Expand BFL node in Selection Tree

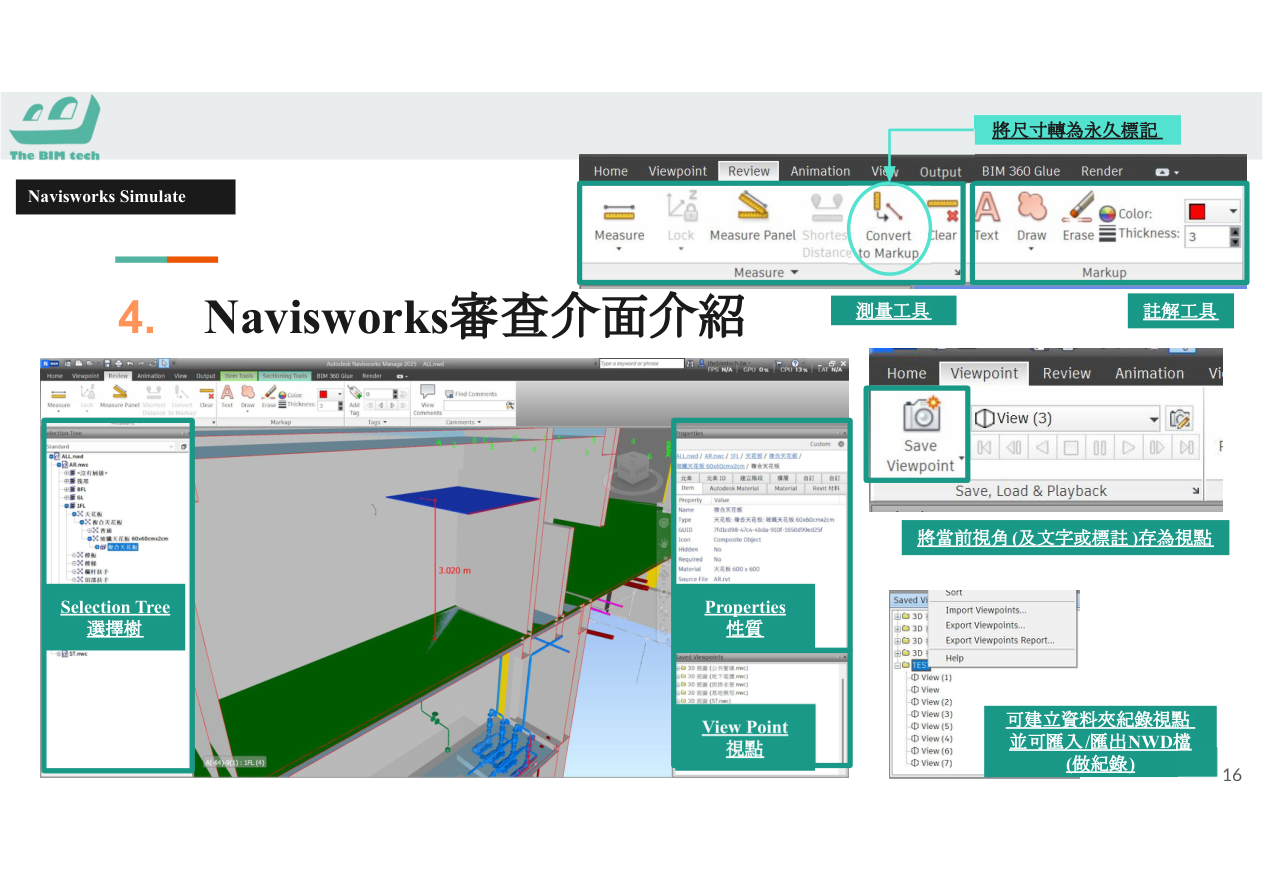click(67, 490)
